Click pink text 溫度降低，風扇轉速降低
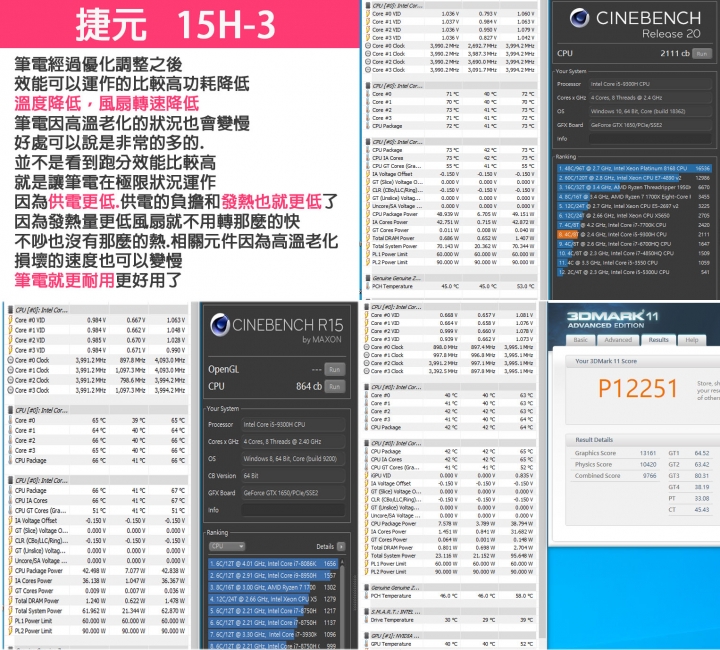 (x=107, y=103)
